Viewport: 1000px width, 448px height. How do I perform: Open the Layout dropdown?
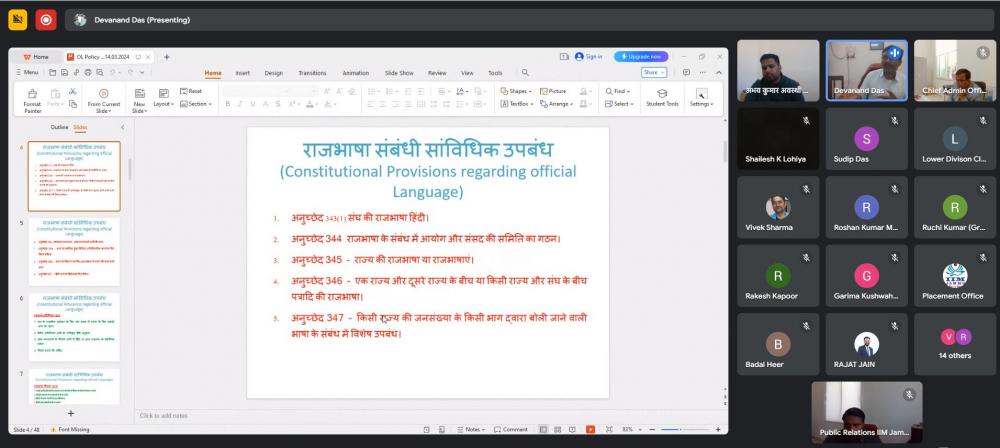coord(163,104)
